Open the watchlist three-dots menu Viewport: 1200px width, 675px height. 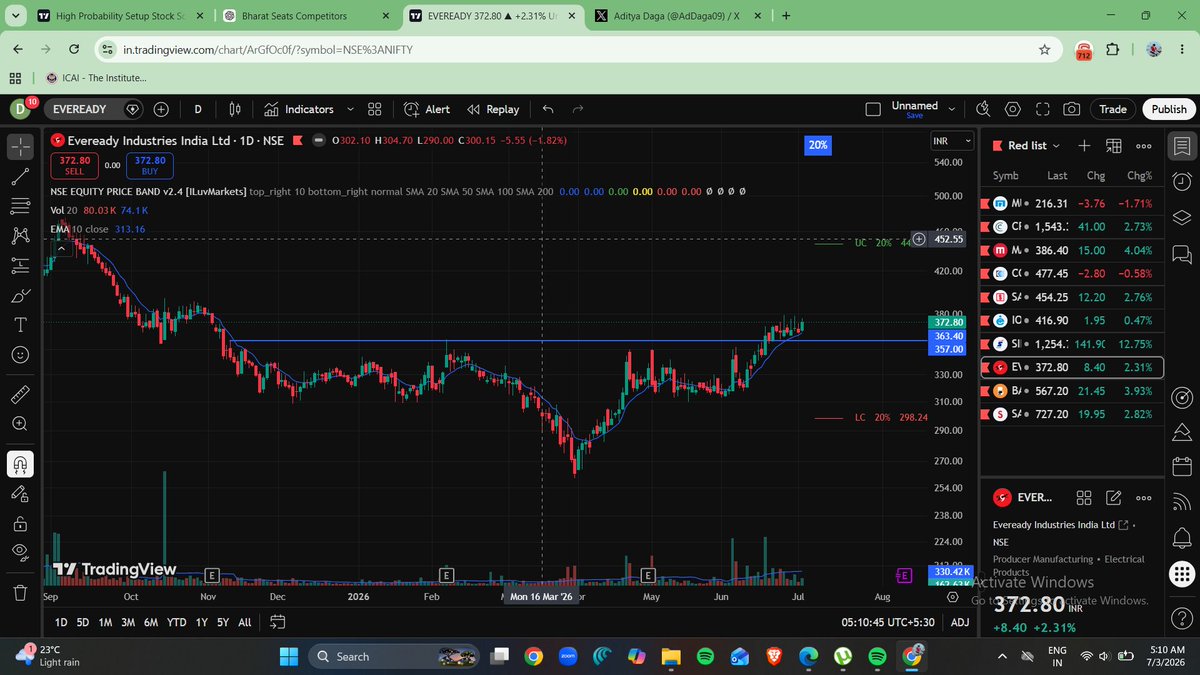[x=1144, y=145]
